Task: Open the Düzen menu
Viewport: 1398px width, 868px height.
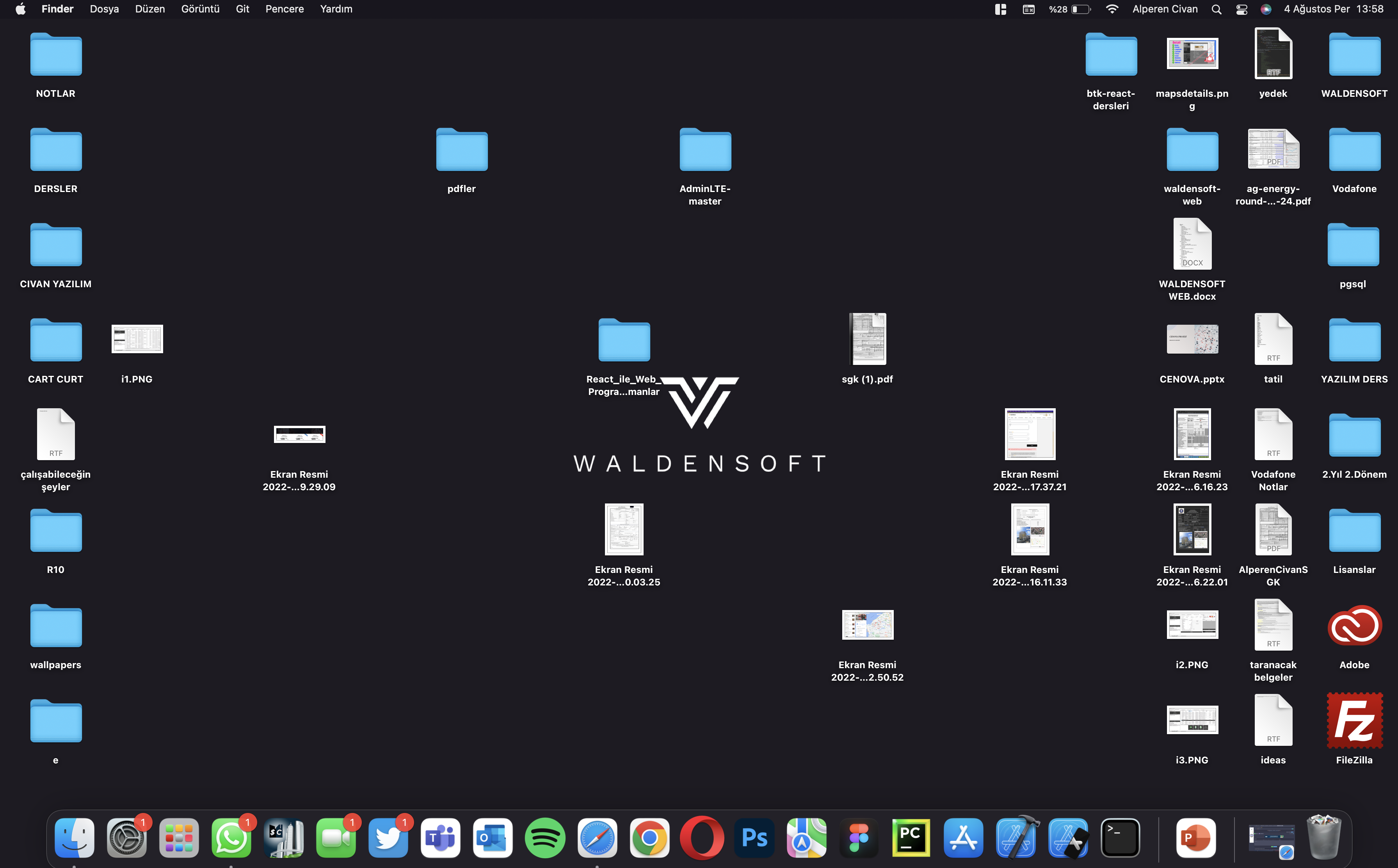Action: coord(150,9)
